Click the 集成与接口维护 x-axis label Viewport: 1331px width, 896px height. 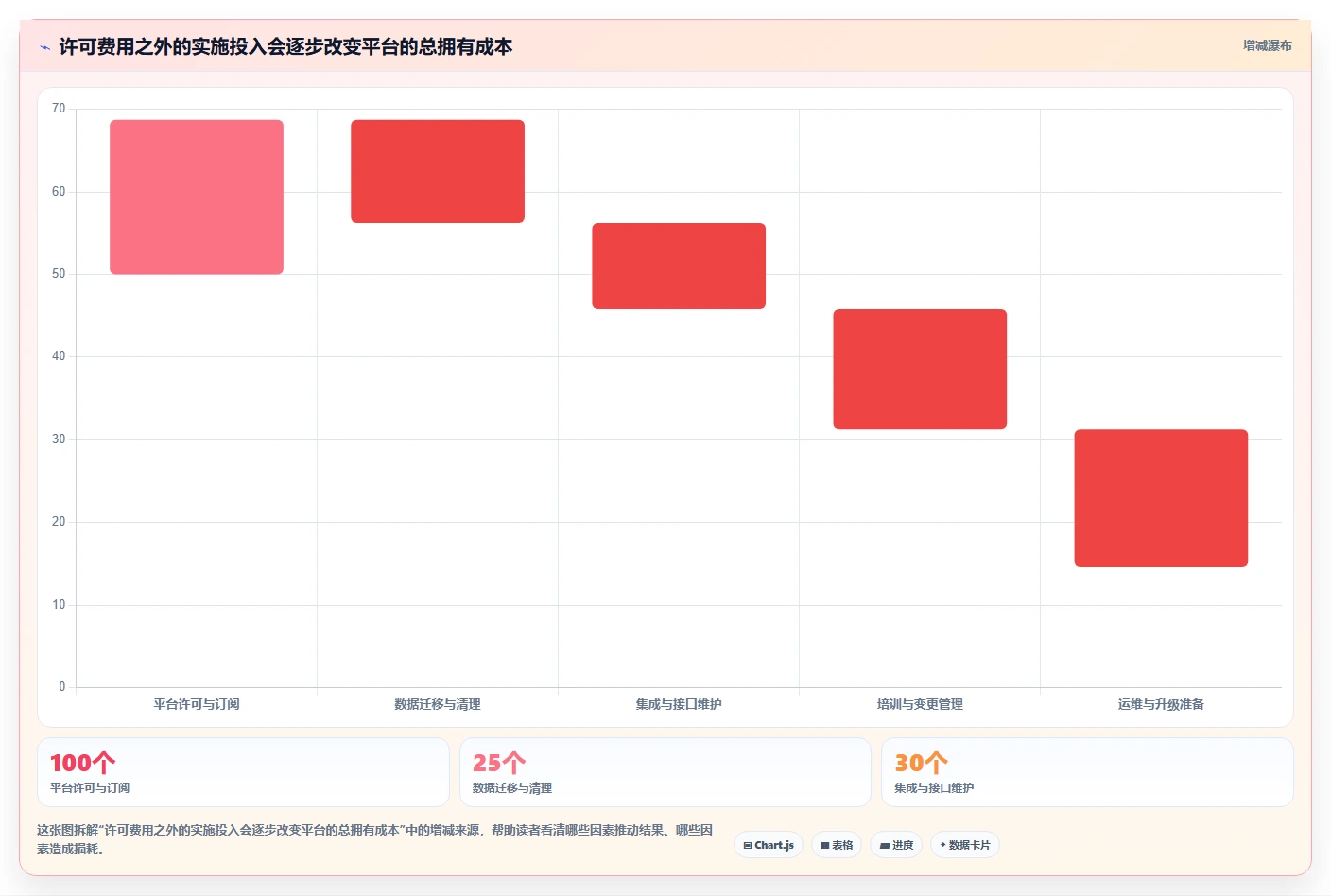click(x=679, y=704)
